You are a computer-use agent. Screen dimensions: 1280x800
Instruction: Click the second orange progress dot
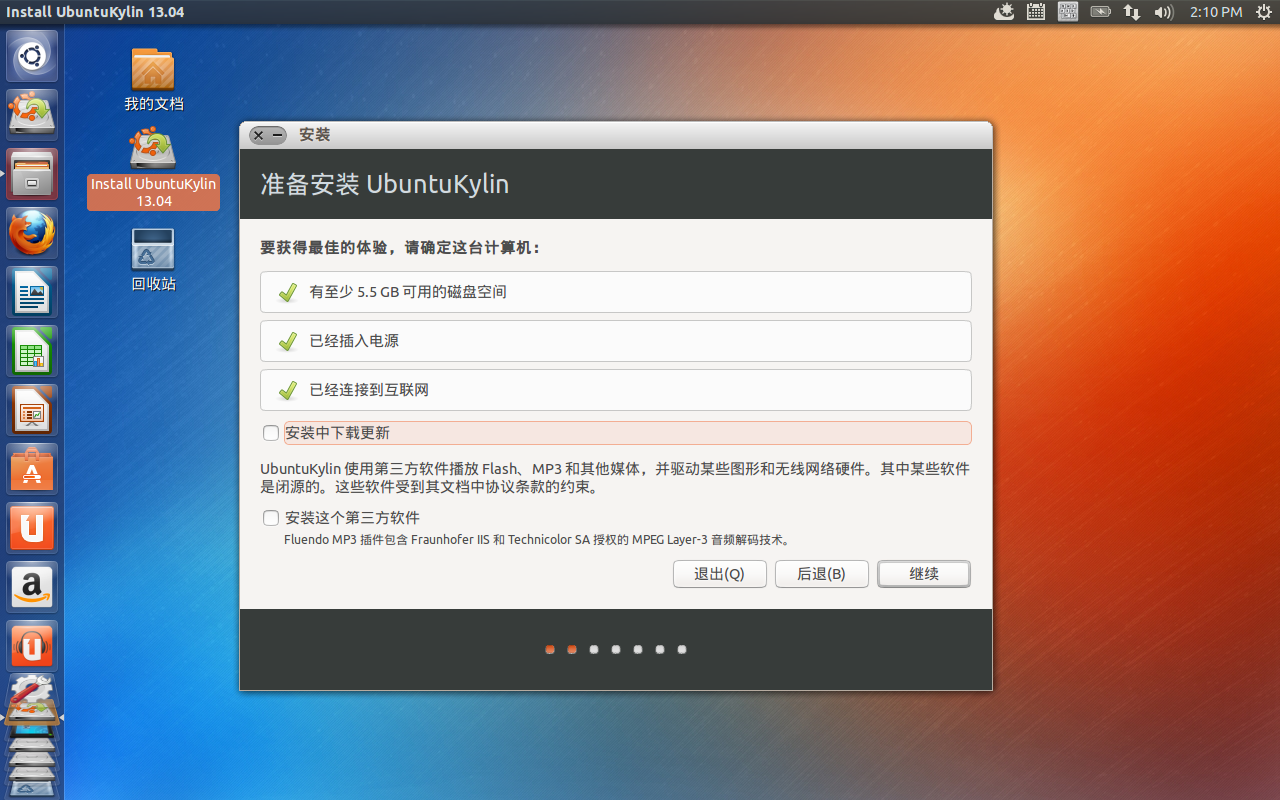[x=572, y=649]
